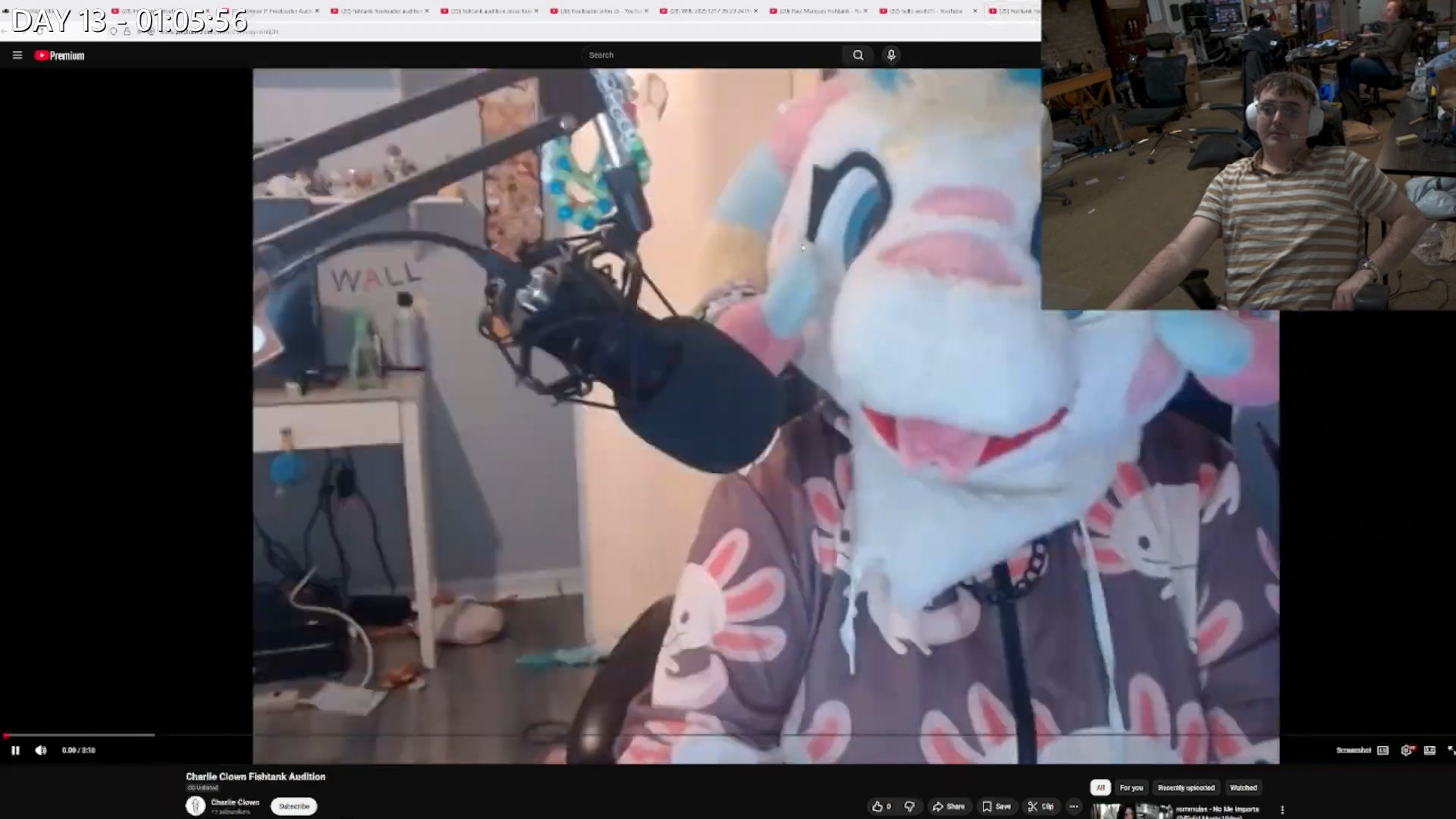Open the YouTube hamburger guide menu
Image resolution: width=1456 pixels, height=819 pixels.
[17, 55]
